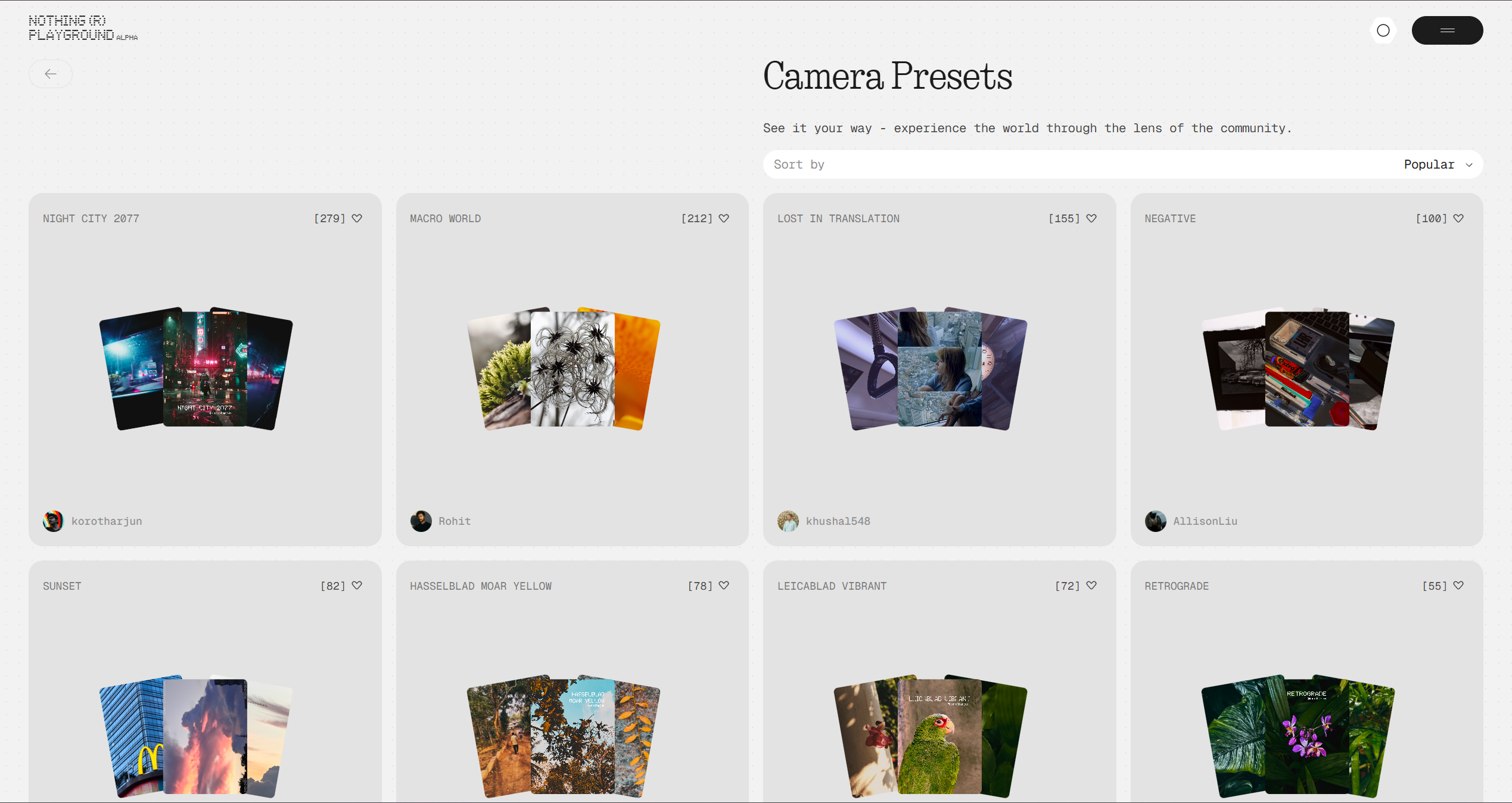This screenshot has width=1512, height=803.
Task: Click heart on Leicablad Vibrant card
Action: [1091, 586]
